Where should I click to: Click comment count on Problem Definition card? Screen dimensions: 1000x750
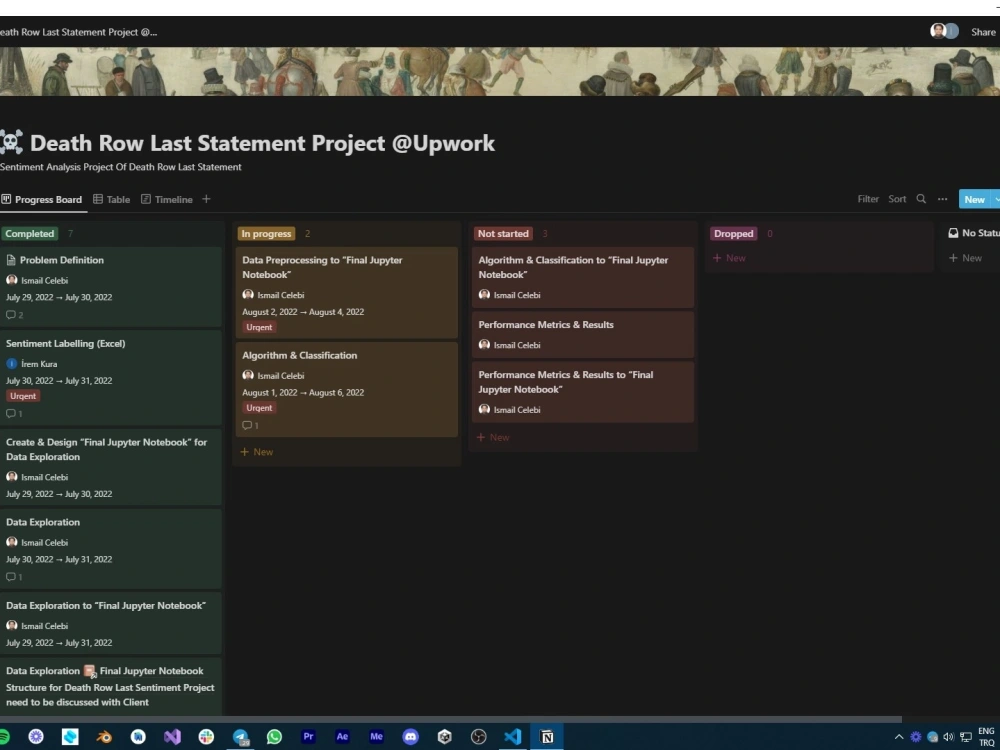(x=15, y=314)
